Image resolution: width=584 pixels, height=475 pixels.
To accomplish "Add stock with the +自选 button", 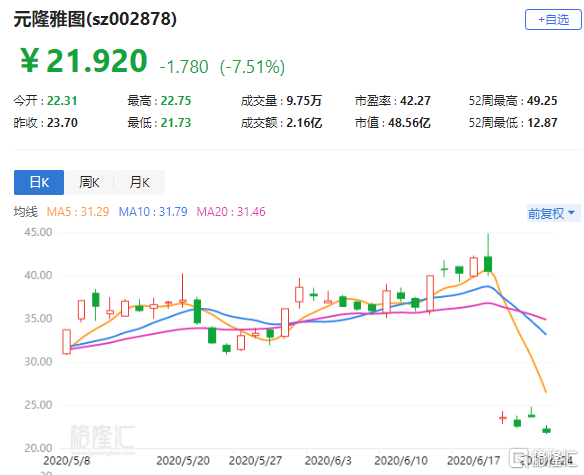I will 553,19.
